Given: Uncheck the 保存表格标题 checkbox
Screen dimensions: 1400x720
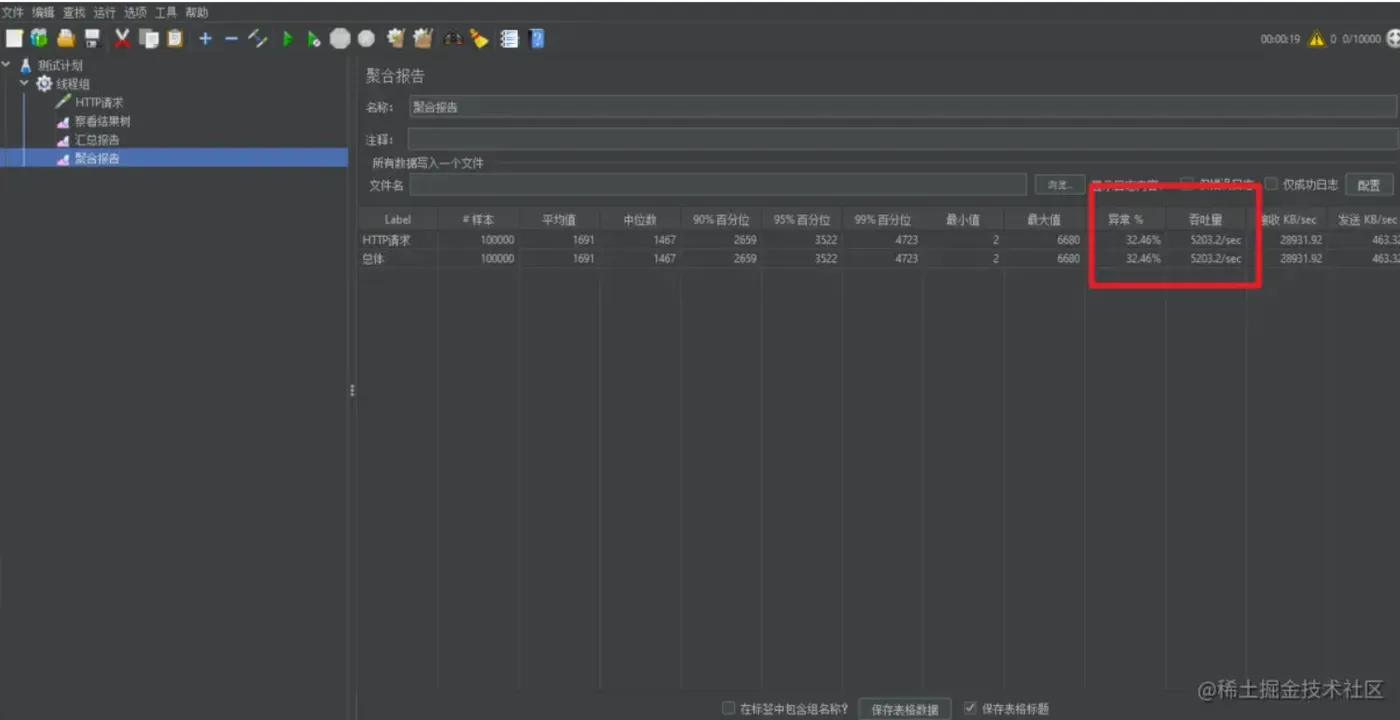Looking at the screenshot, I should (969, 708).
